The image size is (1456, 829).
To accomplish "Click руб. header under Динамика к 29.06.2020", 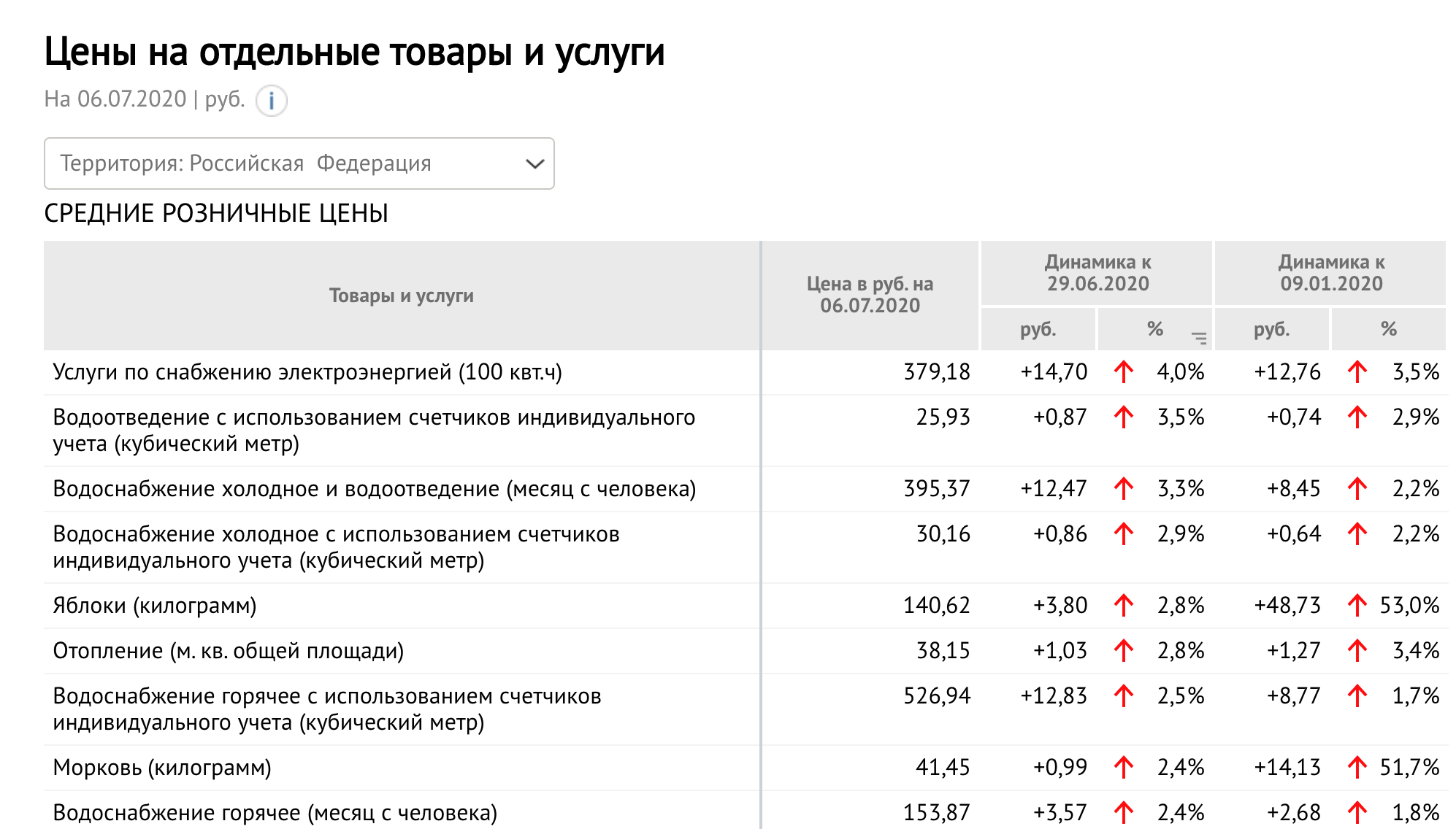I will (x=1038, y=329).
